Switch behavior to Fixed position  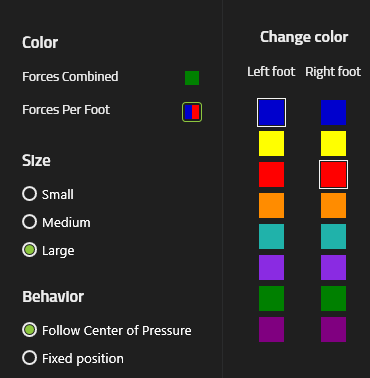tap(29, 358)
